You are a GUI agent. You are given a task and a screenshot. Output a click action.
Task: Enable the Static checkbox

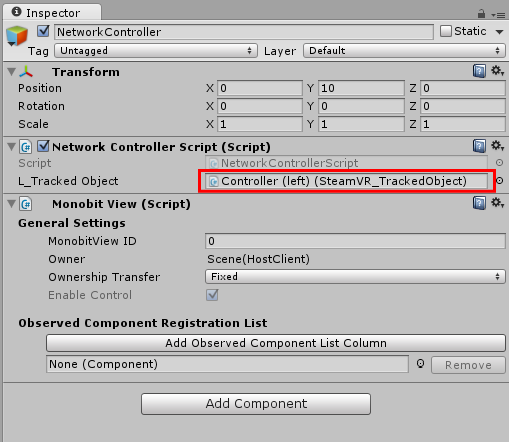click(x=446, y=31)
